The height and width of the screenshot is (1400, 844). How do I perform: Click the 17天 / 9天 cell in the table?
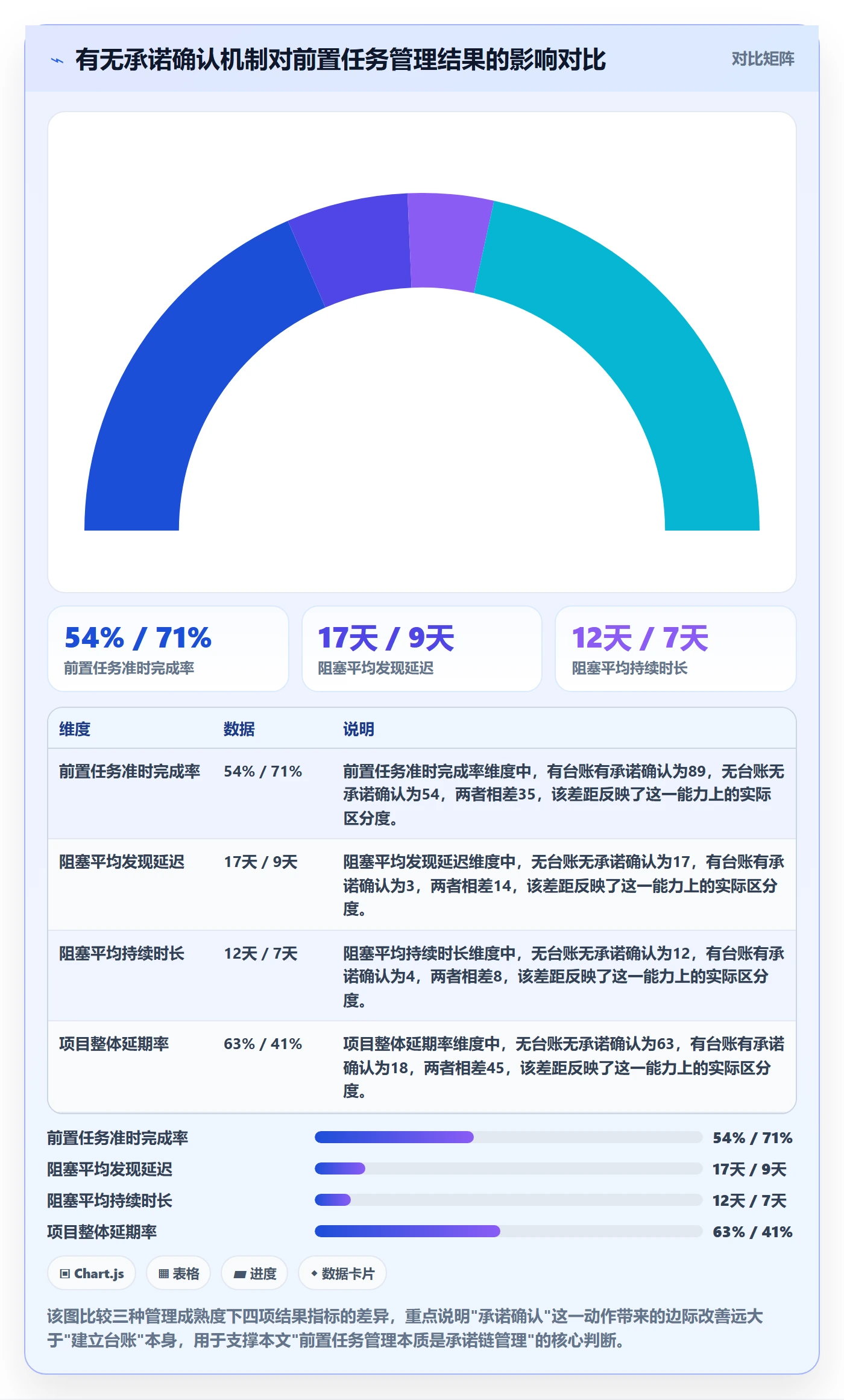[261, 862]
